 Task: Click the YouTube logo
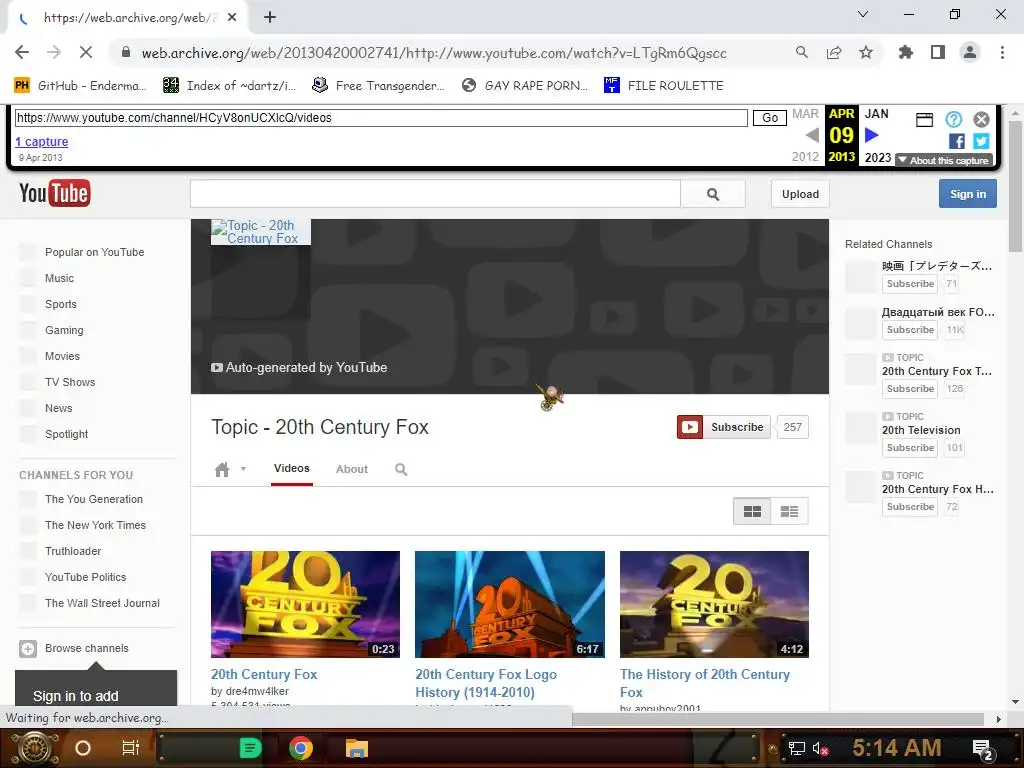pyautogui.click(x=55, y=193)
